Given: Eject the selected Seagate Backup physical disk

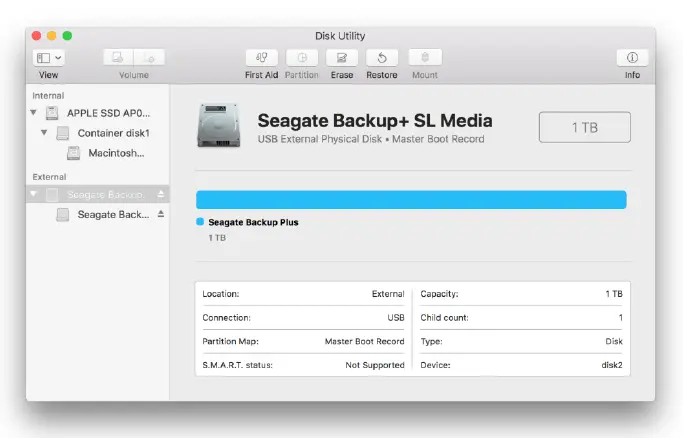Looking at the screenshot, I should tap(161, 194).
